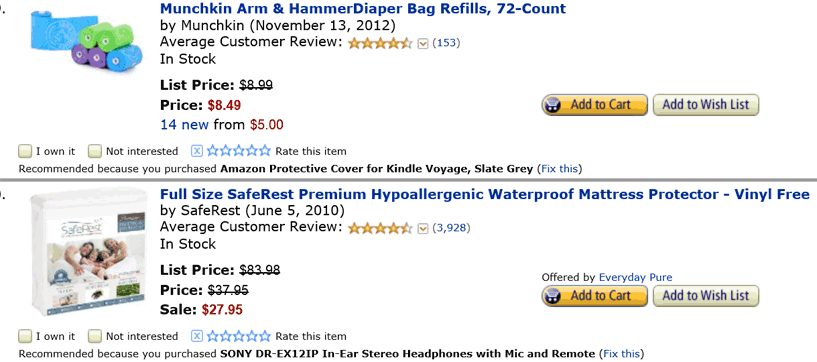Add SafeRest protector to wish list
The image size is (817, 362).
[x=705, y=296]
